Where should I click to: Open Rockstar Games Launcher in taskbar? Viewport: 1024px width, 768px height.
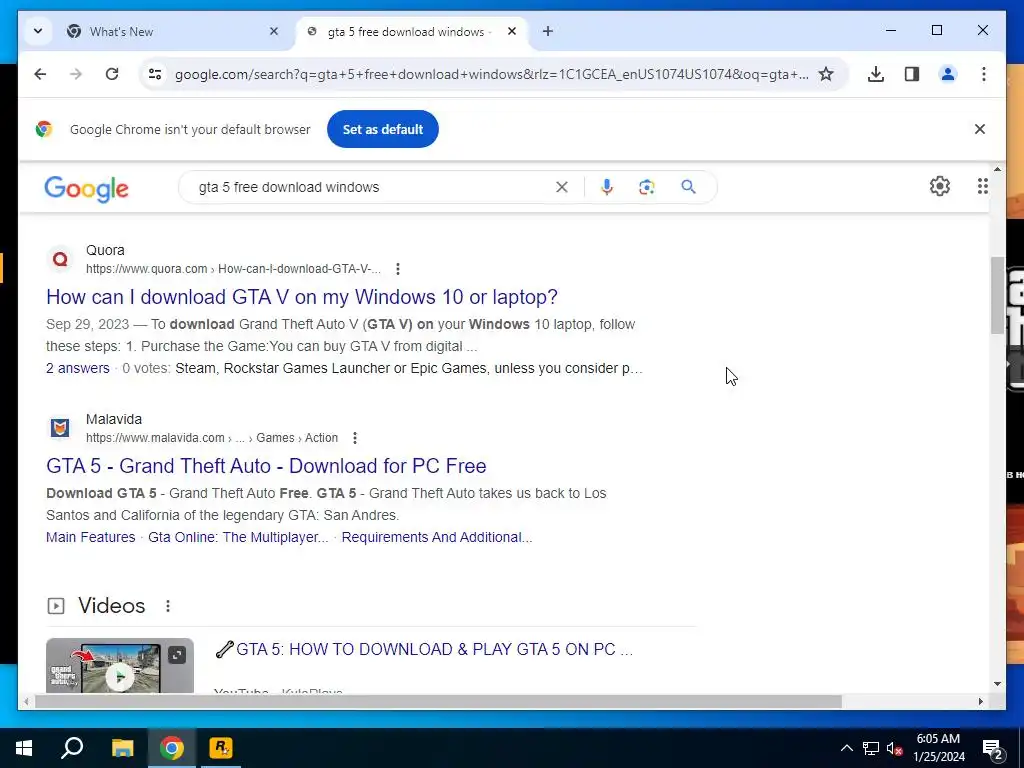(221, 748)
